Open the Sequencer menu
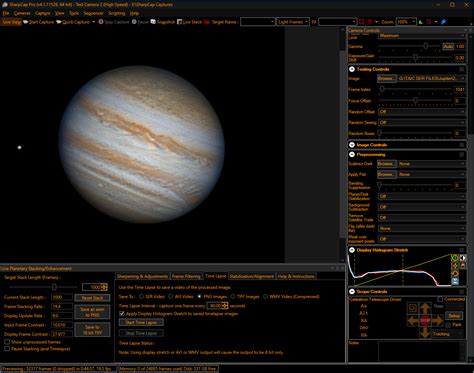This screenshot has height=373, width=474. point(93,13)
